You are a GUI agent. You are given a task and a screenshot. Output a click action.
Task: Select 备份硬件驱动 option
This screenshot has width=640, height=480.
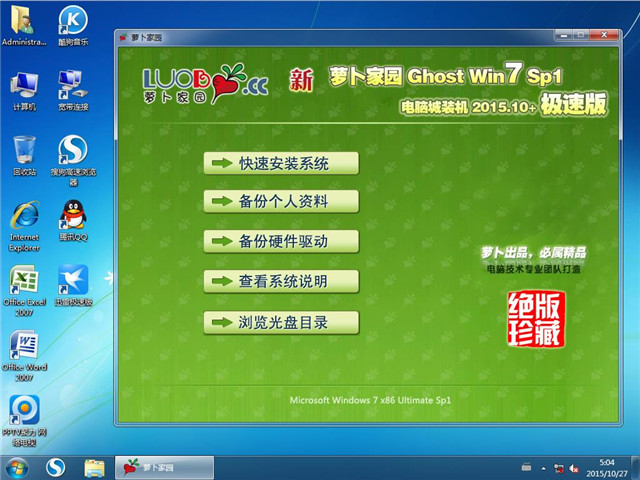pyautogui.click(x=280, y=241)
